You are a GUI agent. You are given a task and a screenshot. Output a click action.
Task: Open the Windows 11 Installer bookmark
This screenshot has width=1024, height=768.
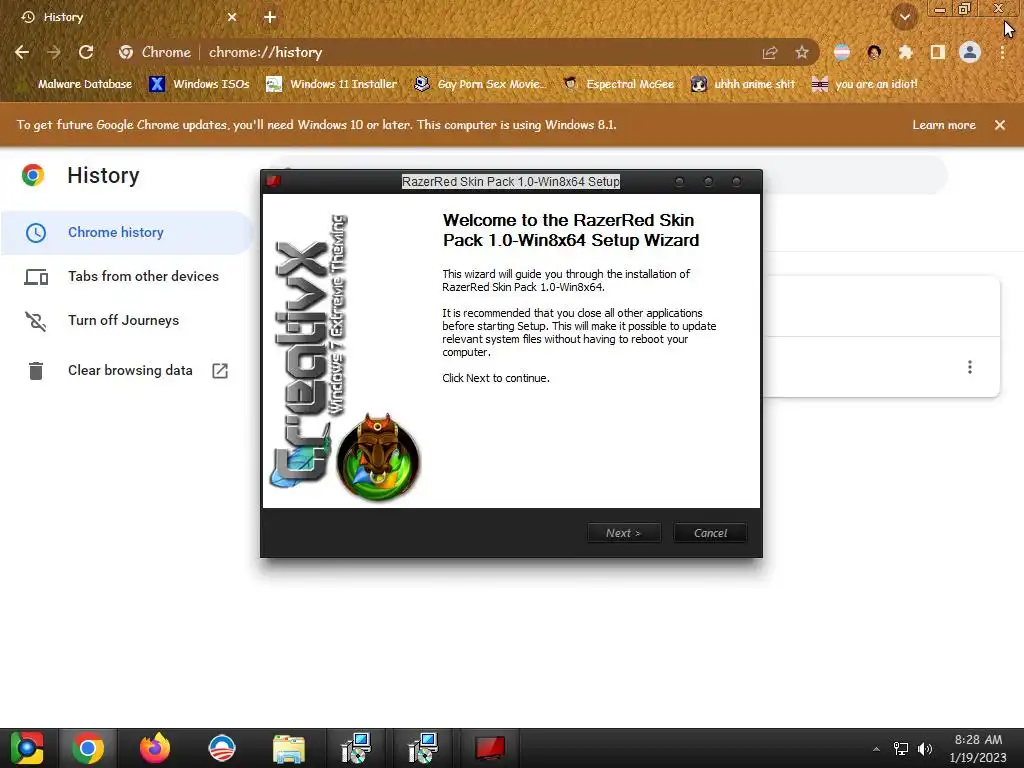[x=332, y=84]
